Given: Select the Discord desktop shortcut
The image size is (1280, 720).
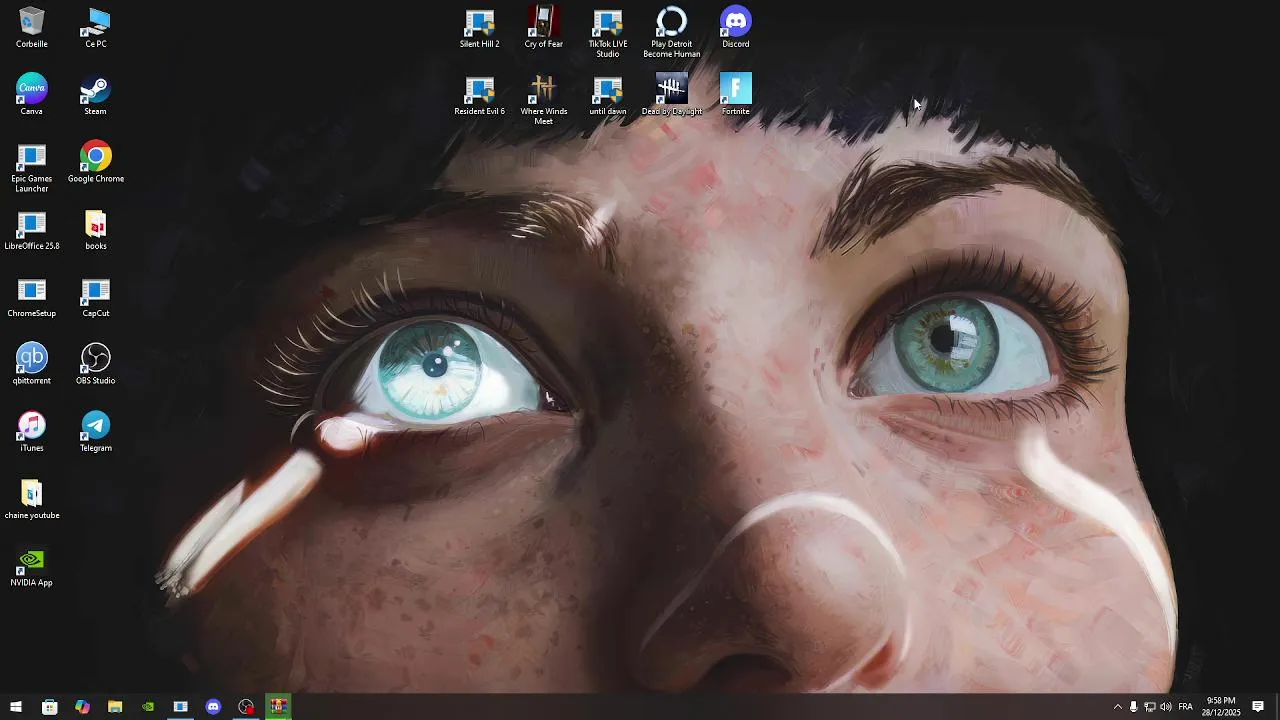Looking at the screenshot, I should (x=735, y=28).
